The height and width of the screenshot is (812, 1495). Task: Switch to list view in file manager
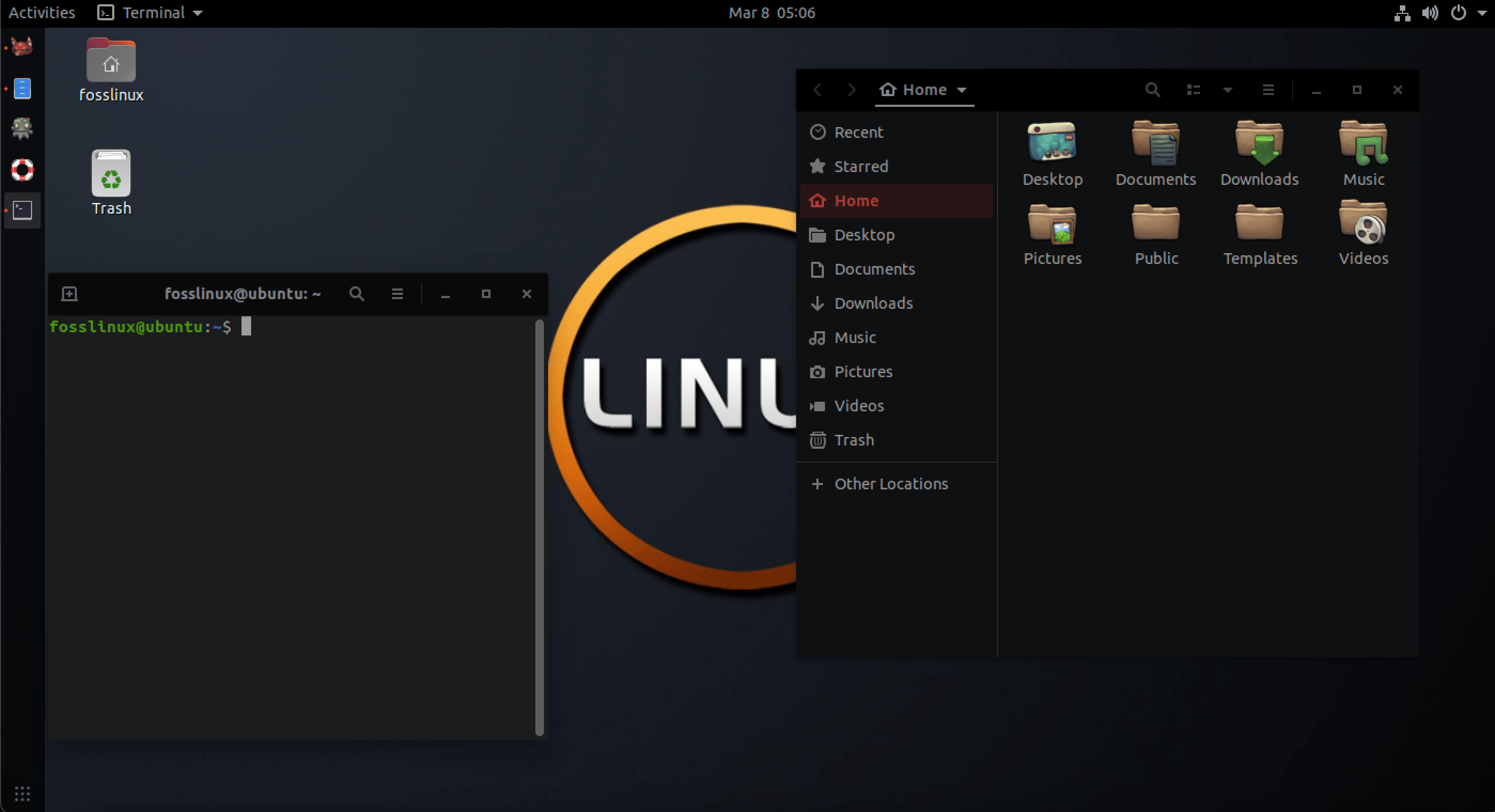point(1194,90)
